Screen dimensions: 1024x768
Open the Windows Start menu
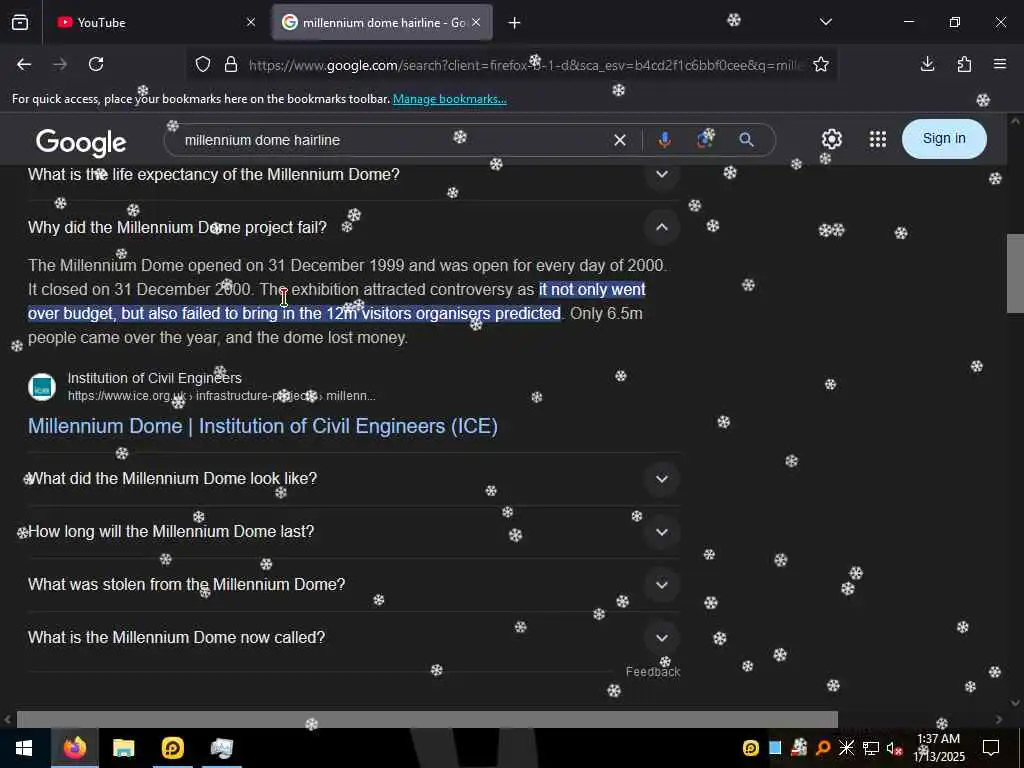click(24, 748)
